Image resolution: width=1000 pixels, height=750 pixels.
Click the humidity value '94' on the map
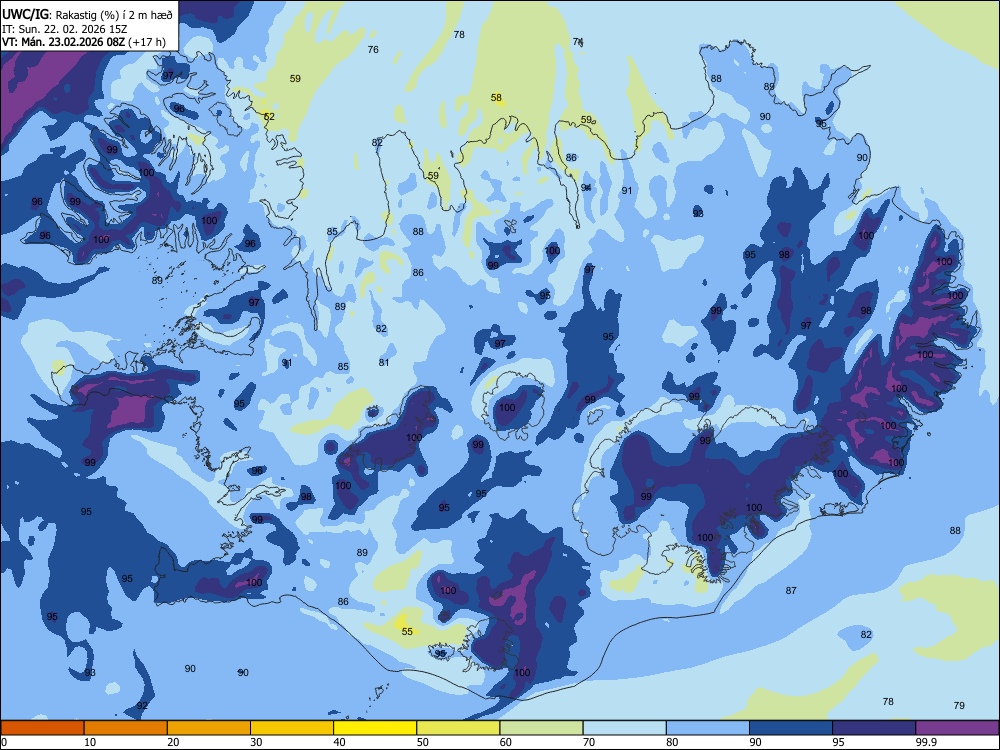click(586, 187)
